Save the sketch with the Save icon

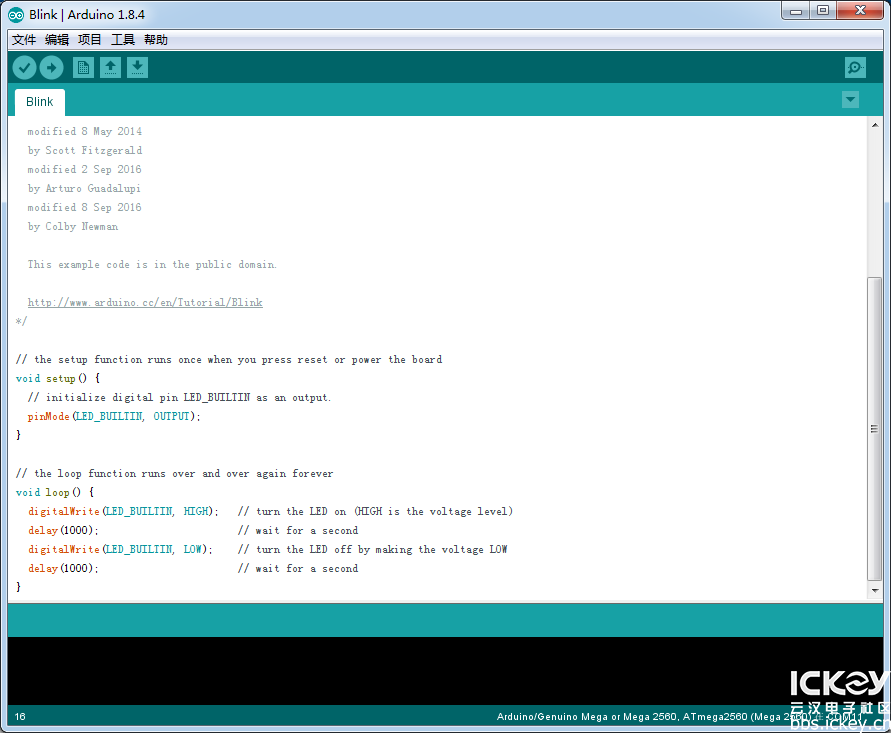pyautogui.click(x=137, y=68)
